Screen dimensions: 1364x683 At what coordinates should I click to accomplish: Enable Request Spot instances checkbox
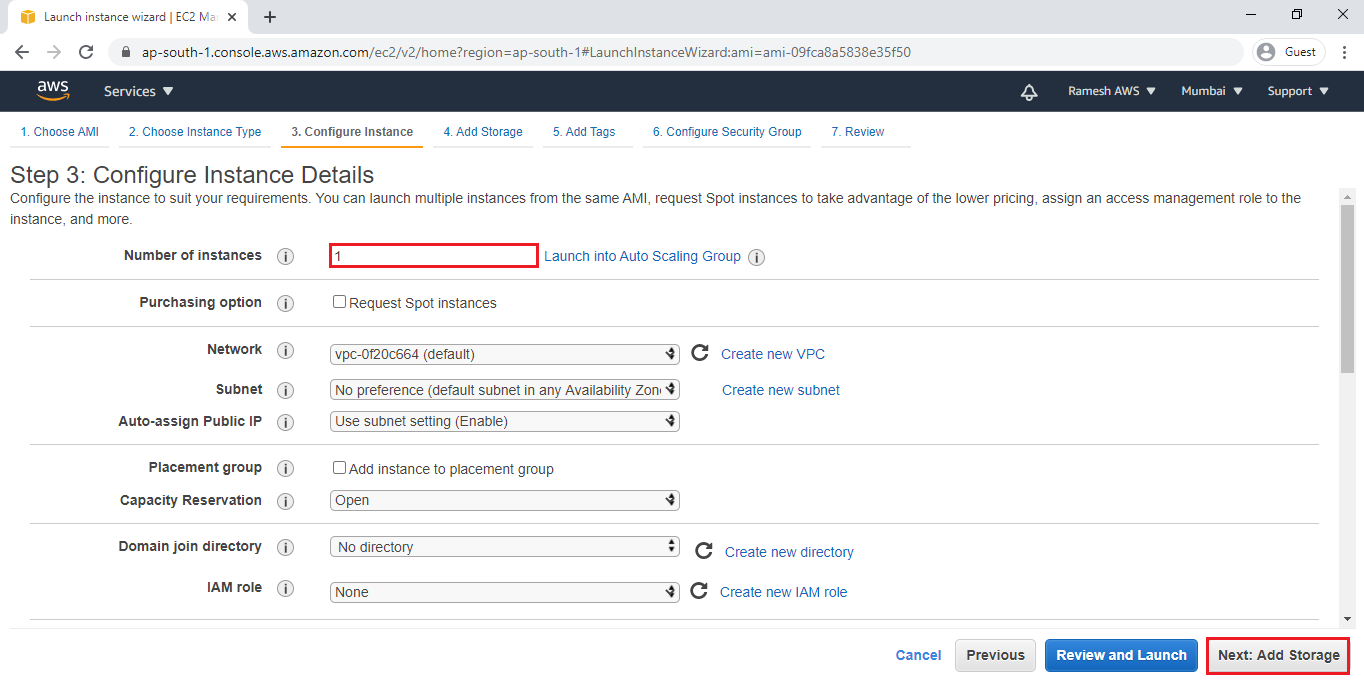click(340, 302)
